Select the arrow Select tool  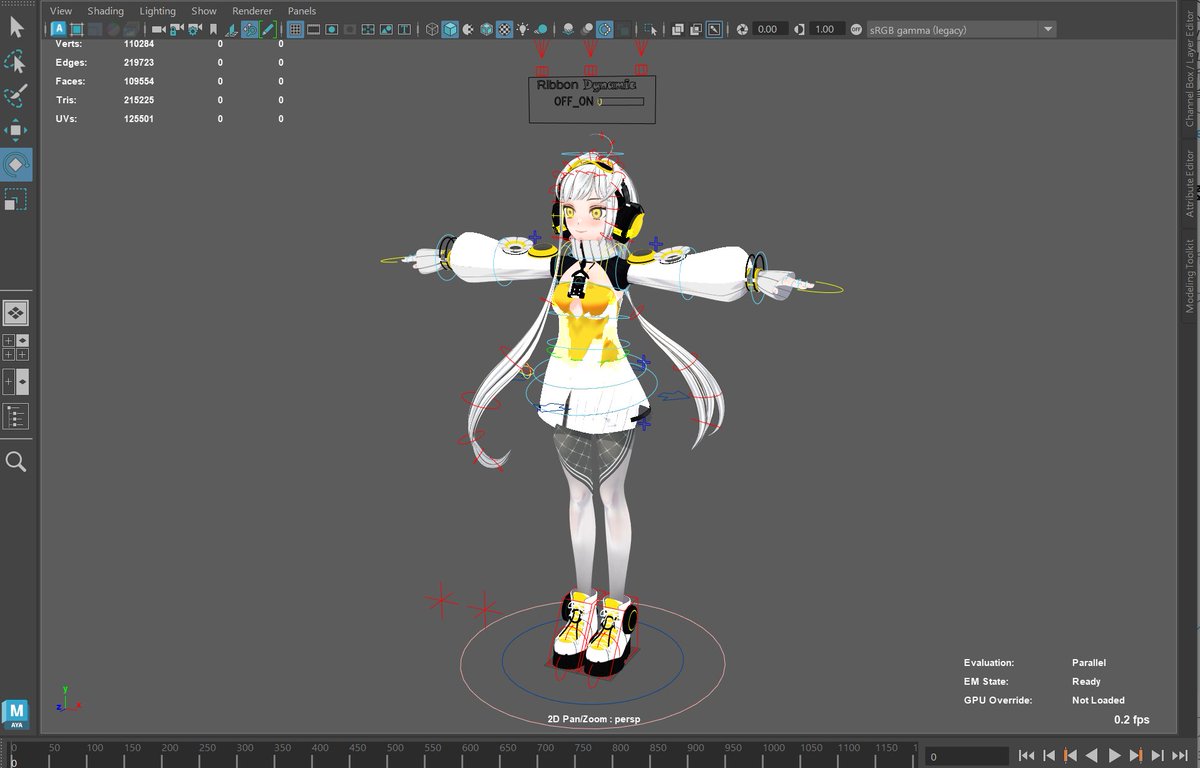tap(16, 26)
